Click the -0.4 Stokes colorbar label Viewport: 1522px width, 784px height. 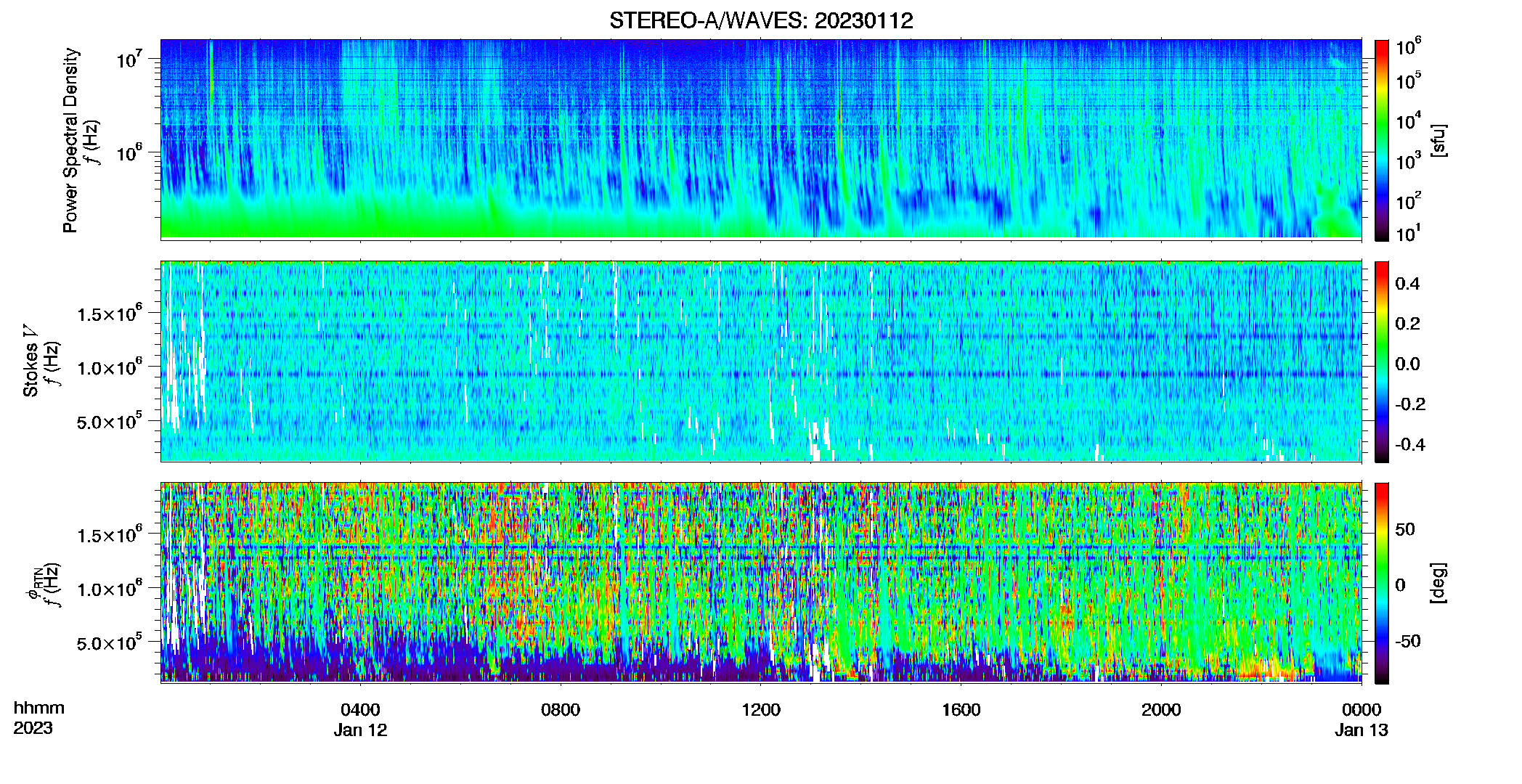pos(1409,445)
